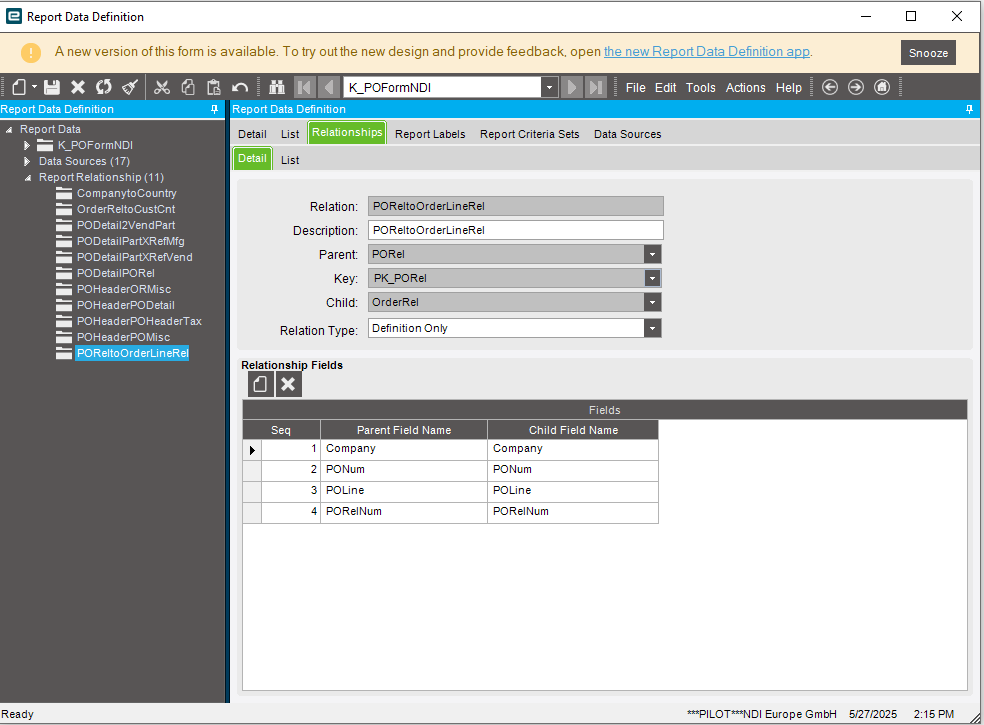984x725 pixels.
Task: Select PODetailPartXRefVend in the tree
Action: pos(134,257)
